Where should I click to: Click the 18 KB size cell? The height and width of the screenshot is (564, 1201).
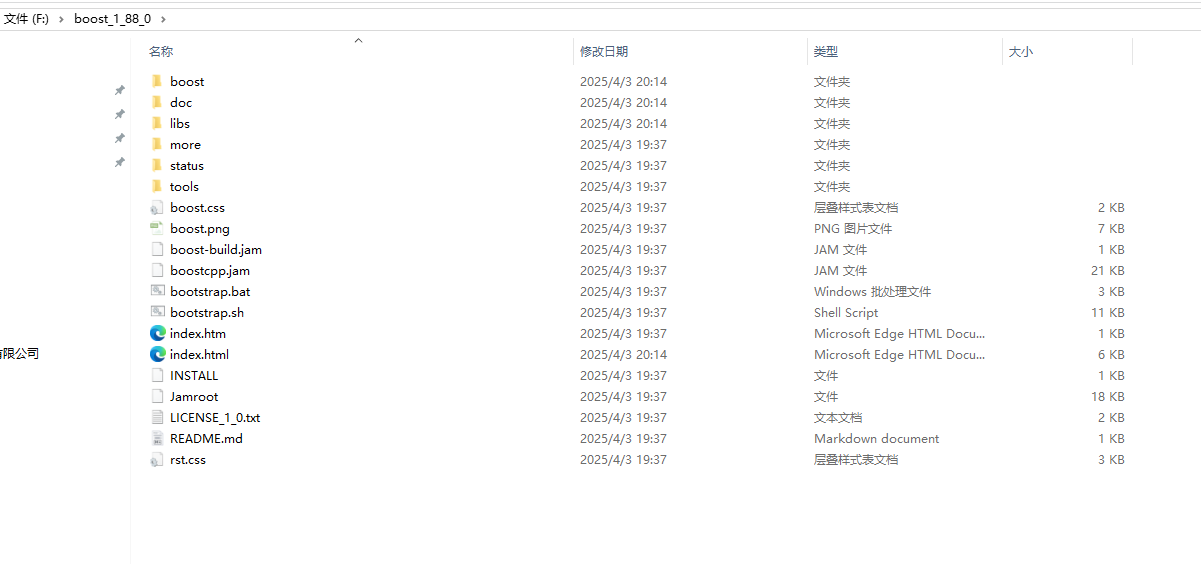coord(1107,397)
